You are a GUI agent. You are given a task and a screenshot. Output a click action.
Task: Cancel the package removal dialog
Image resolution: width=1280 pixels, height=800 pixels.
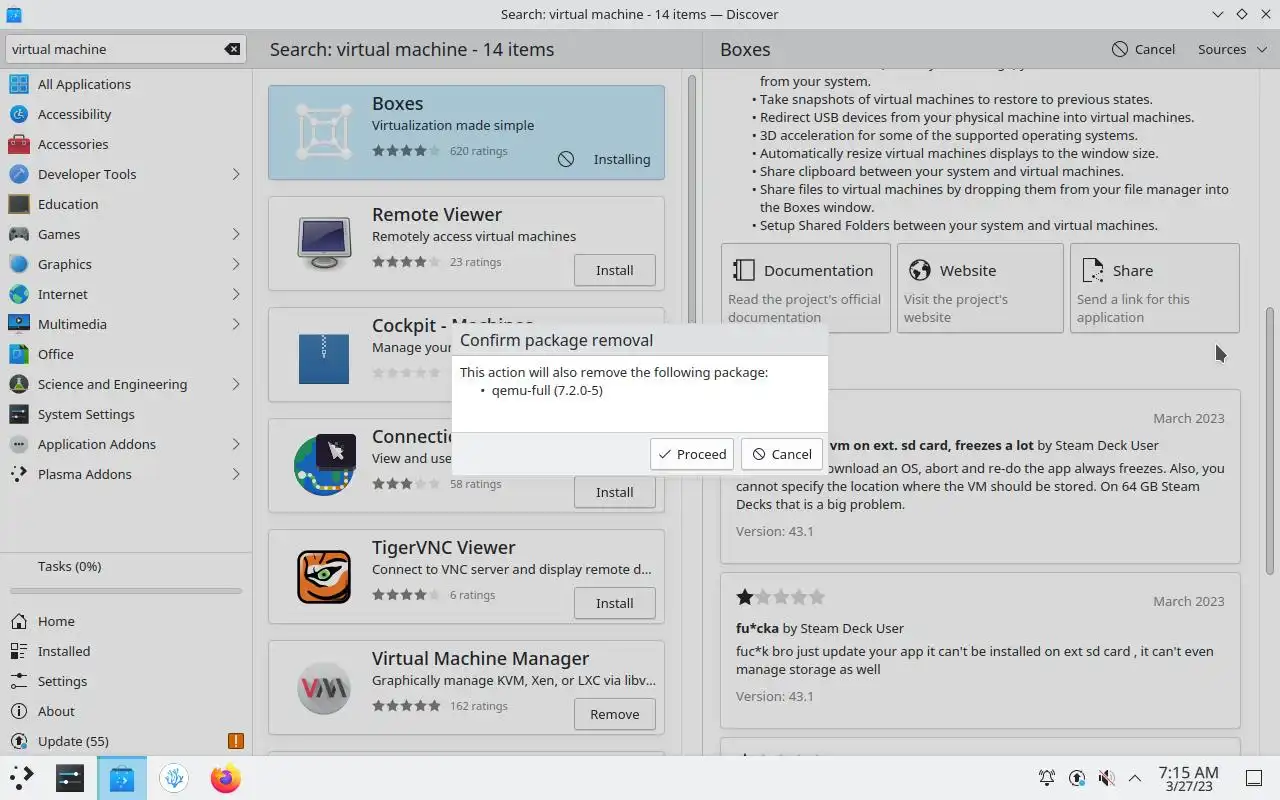tap(782, 454)
